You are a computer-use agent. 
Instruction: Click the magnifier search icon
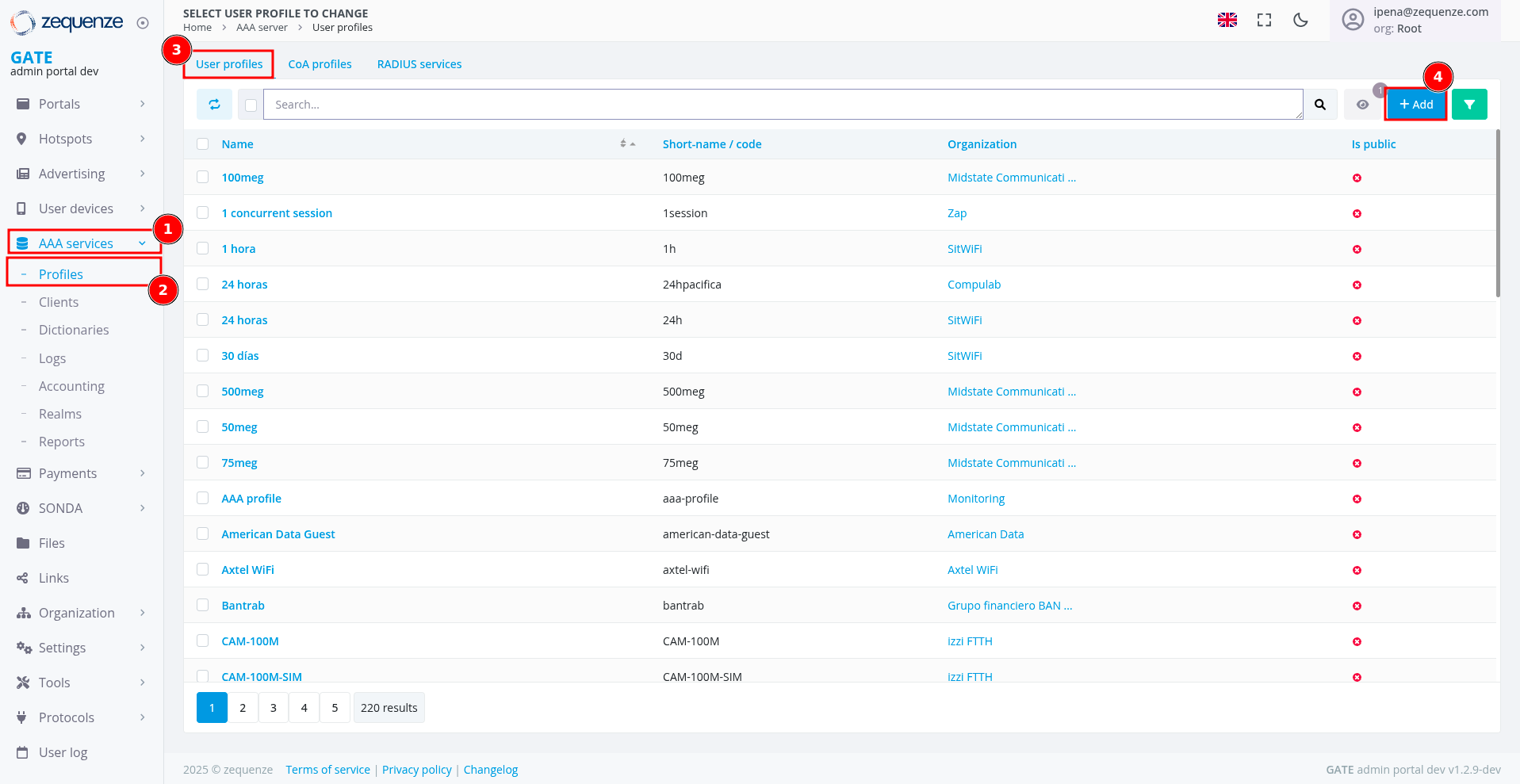[1320, 105]
